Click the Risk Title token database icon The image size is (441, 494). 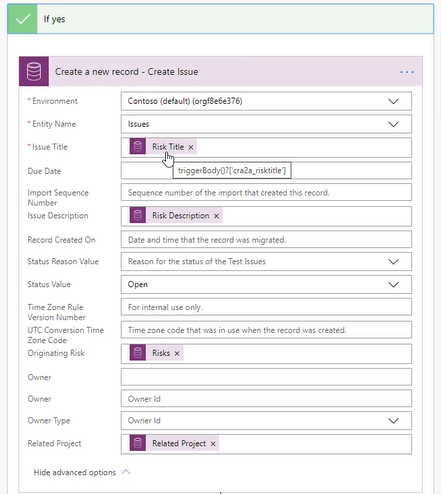tap(138, 147)
